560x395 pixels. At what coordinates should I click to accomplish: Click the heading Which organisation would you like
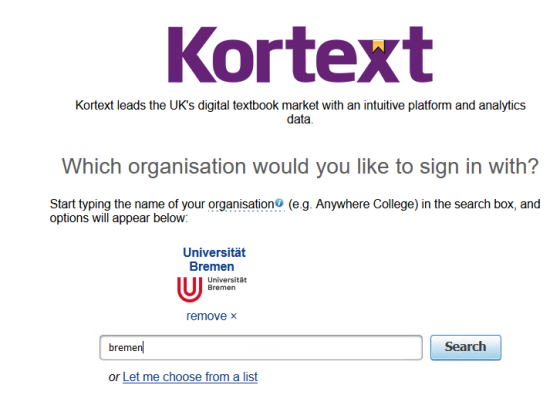pos(300,166)
